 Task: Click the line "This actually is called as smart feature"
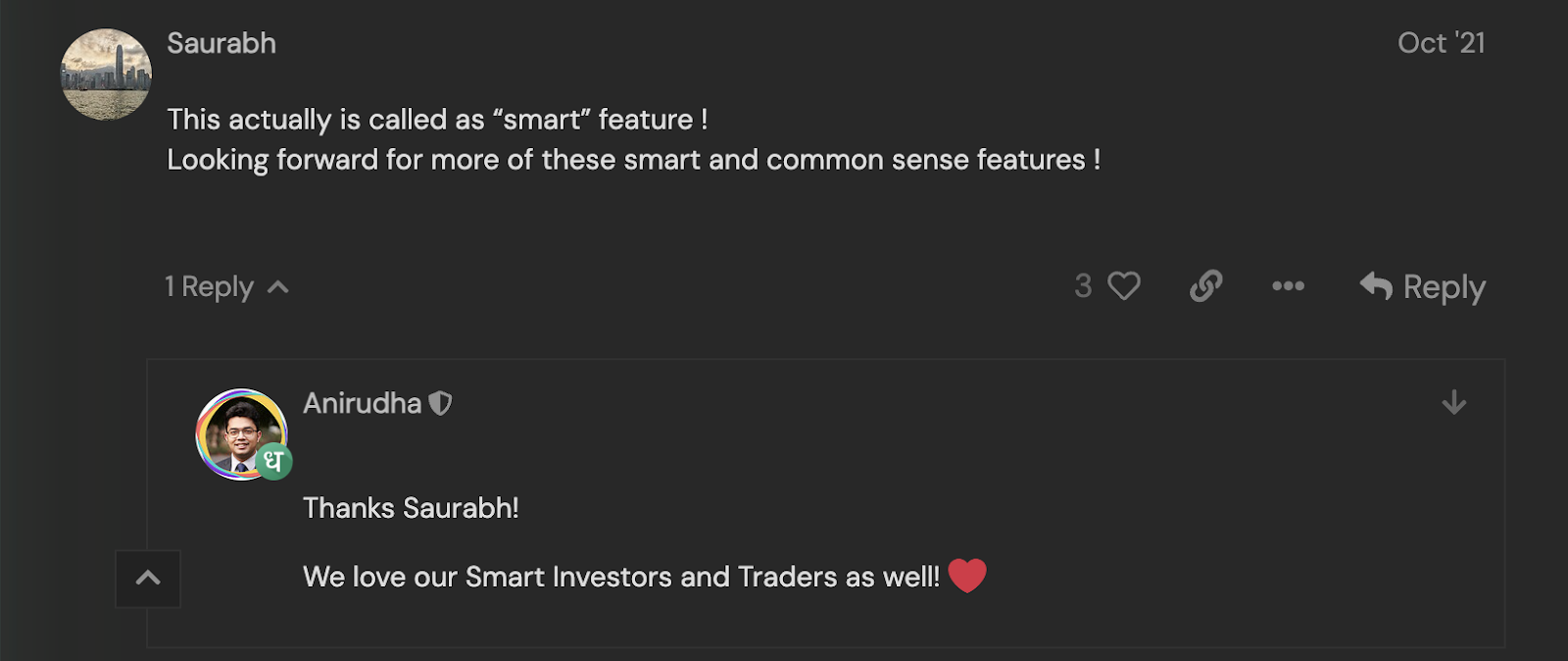(437, 120)
